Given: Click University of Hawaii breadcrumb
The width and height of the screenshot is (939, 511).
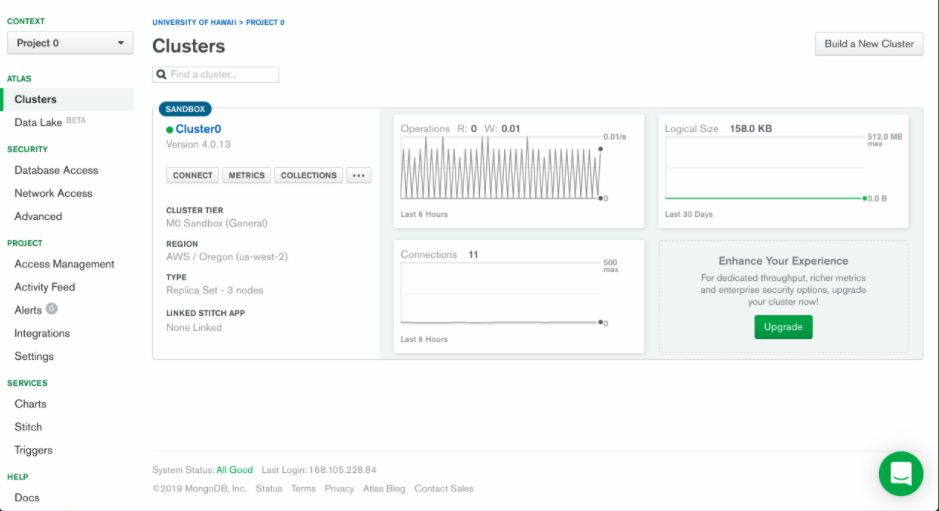Looking at the screenshot, I should point(194,22).
